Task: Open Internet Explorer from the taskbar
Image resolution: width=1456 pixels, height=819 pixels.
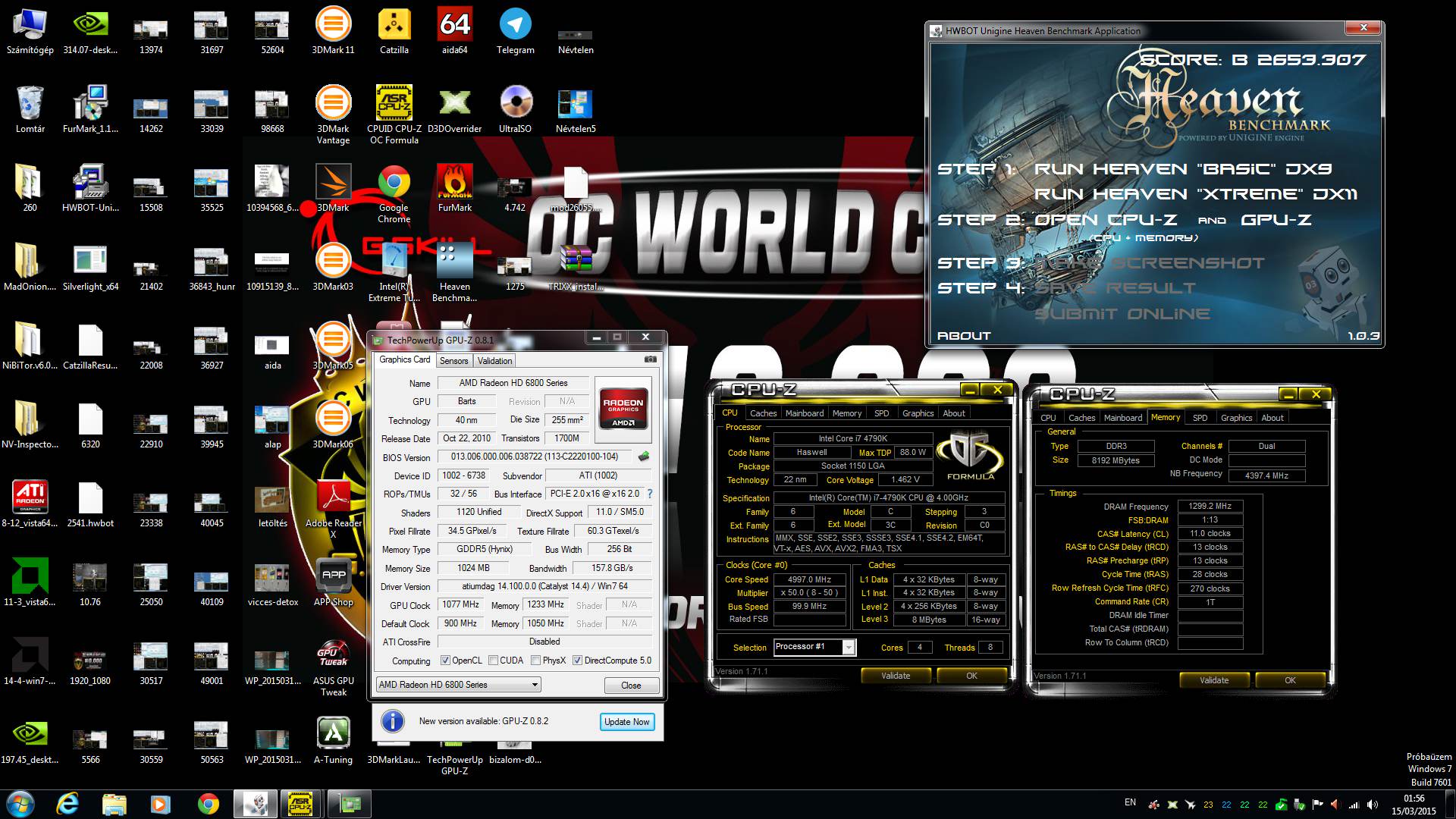Action: click(67, 803)
